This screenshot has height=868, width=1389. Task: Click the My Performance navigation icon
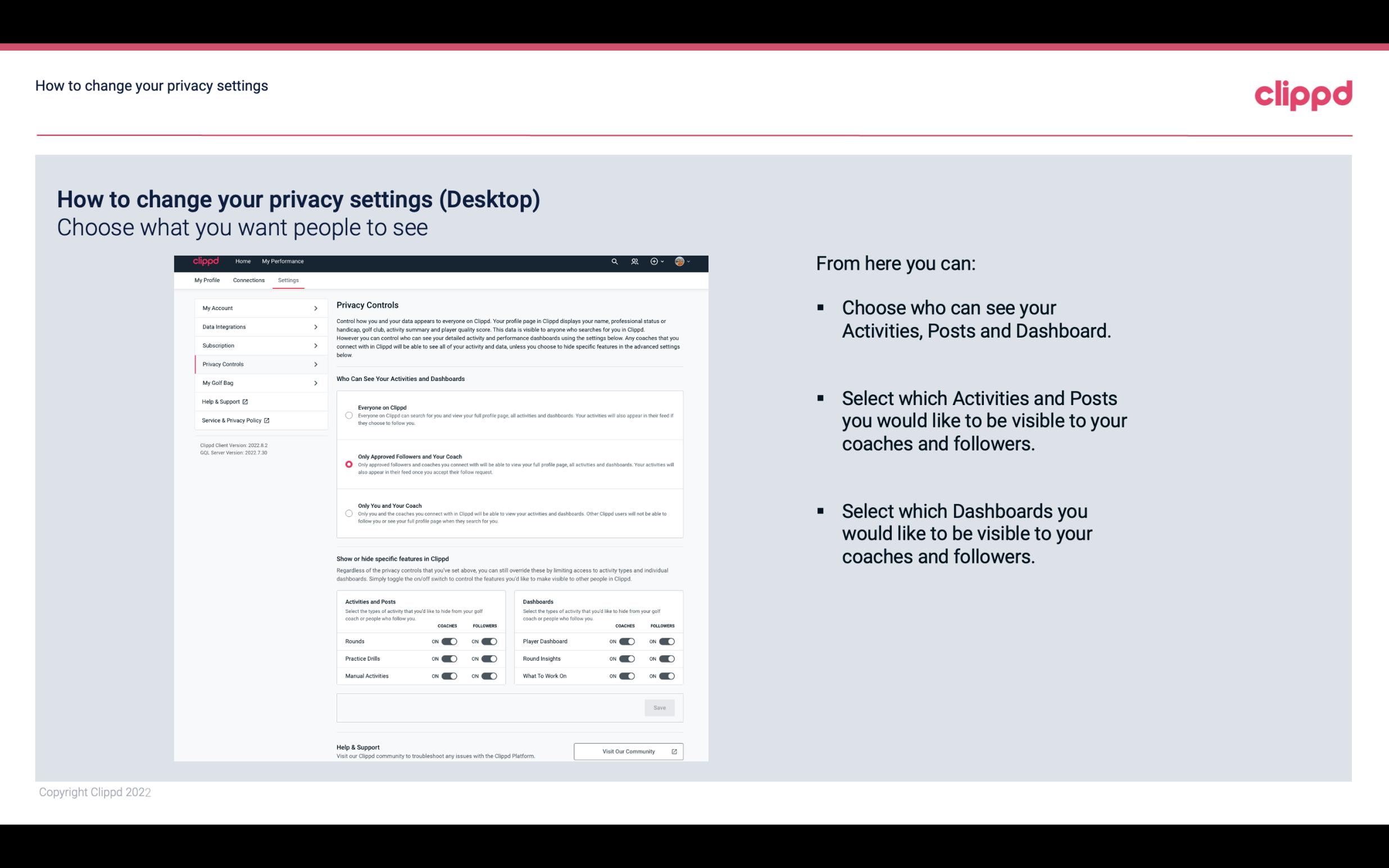click(x=283, y=261)
